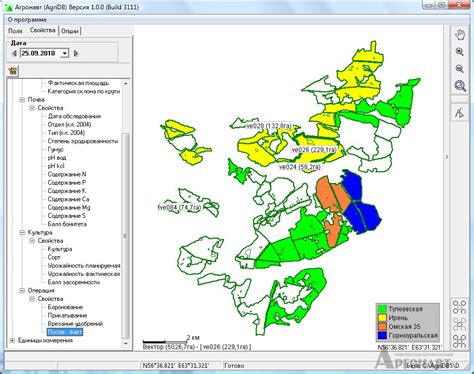Click the middle cluster-of-circles icon

point(460,324)
